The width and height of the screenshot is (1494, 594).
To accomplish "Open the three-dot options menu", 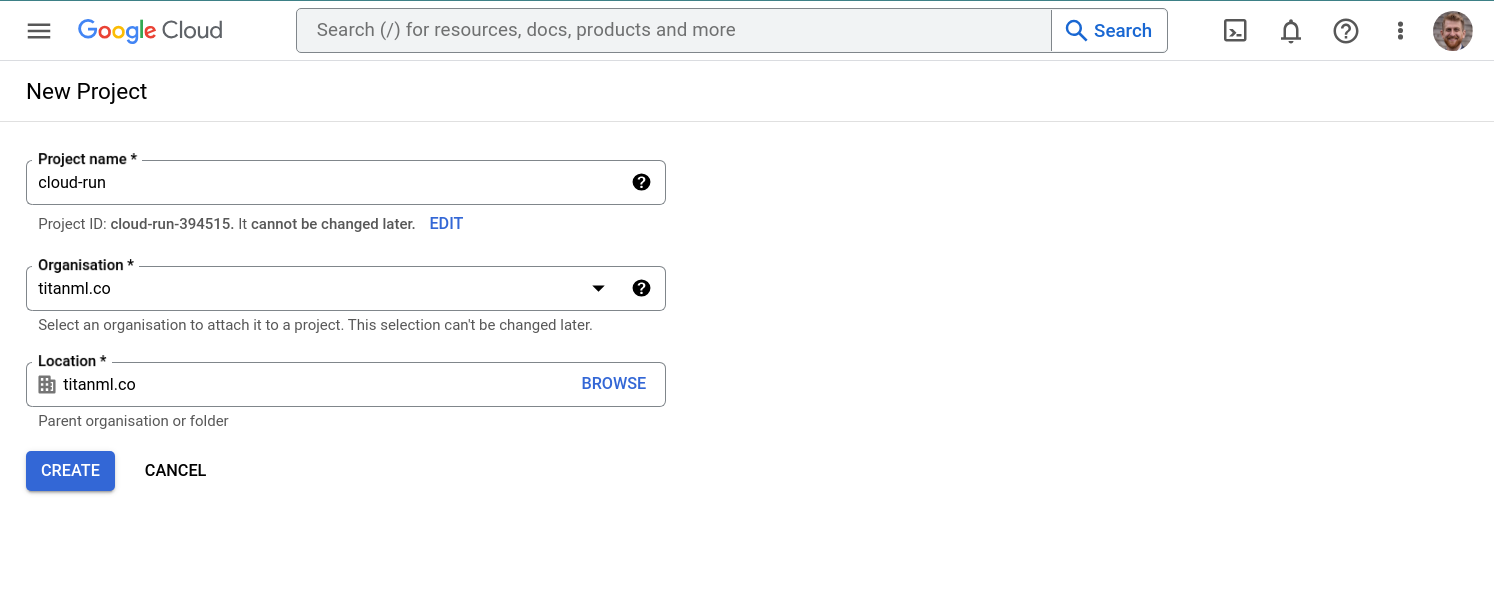I will point(1400,30).
